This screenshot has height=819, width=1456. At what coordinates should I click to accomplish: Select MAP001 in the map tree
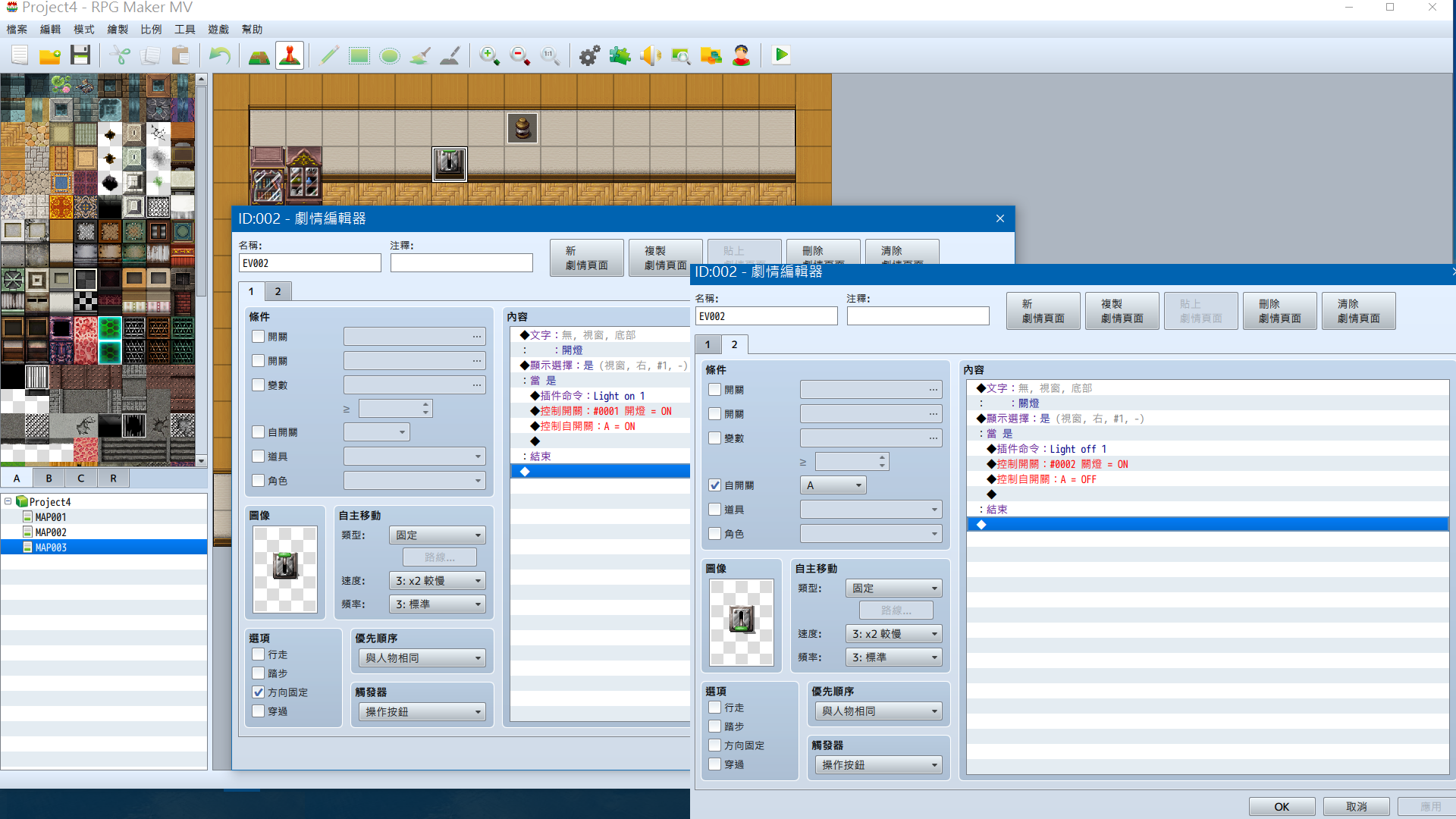click(x=51, y=517)
